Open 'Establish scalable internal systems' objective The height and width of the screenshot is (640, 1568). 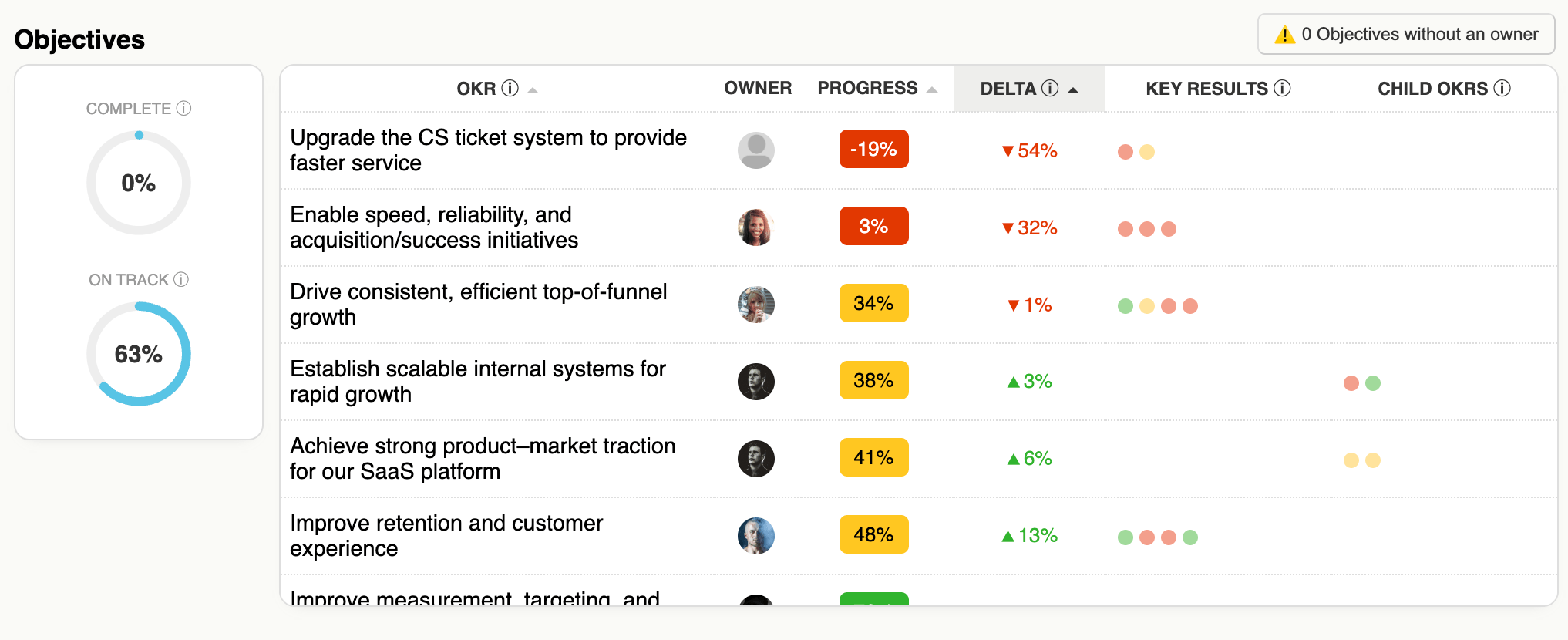pyautogui.click(x=477, y=381)
